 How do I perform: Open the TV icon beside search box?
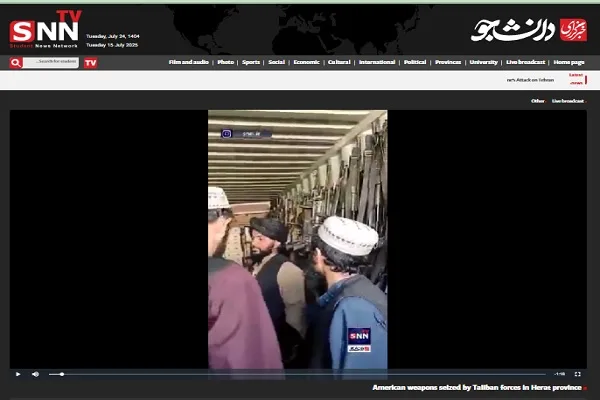[x=90, y=62]
